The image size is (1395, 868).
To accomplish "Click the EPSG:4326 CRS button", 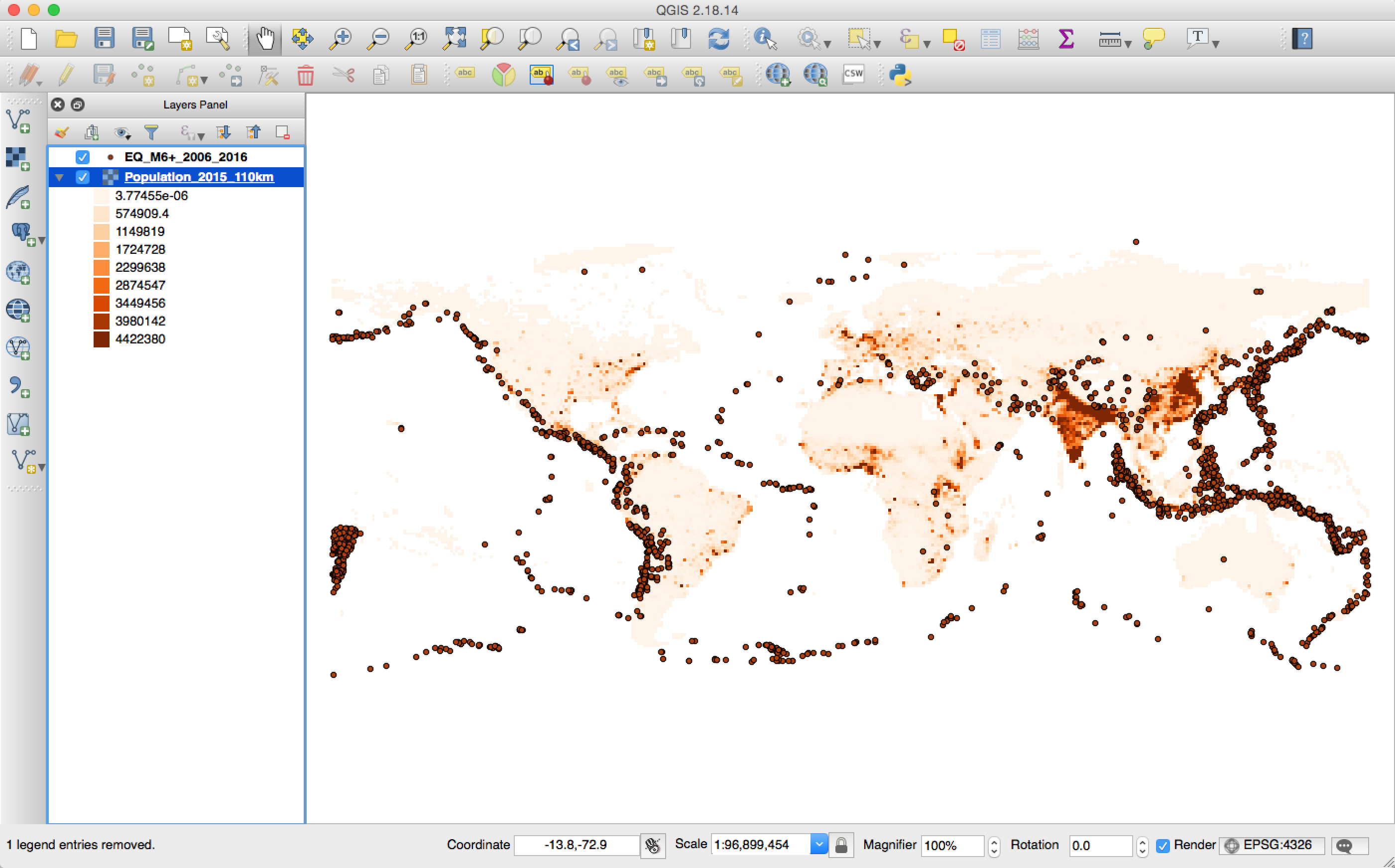I will click(x=1271, y=845).
